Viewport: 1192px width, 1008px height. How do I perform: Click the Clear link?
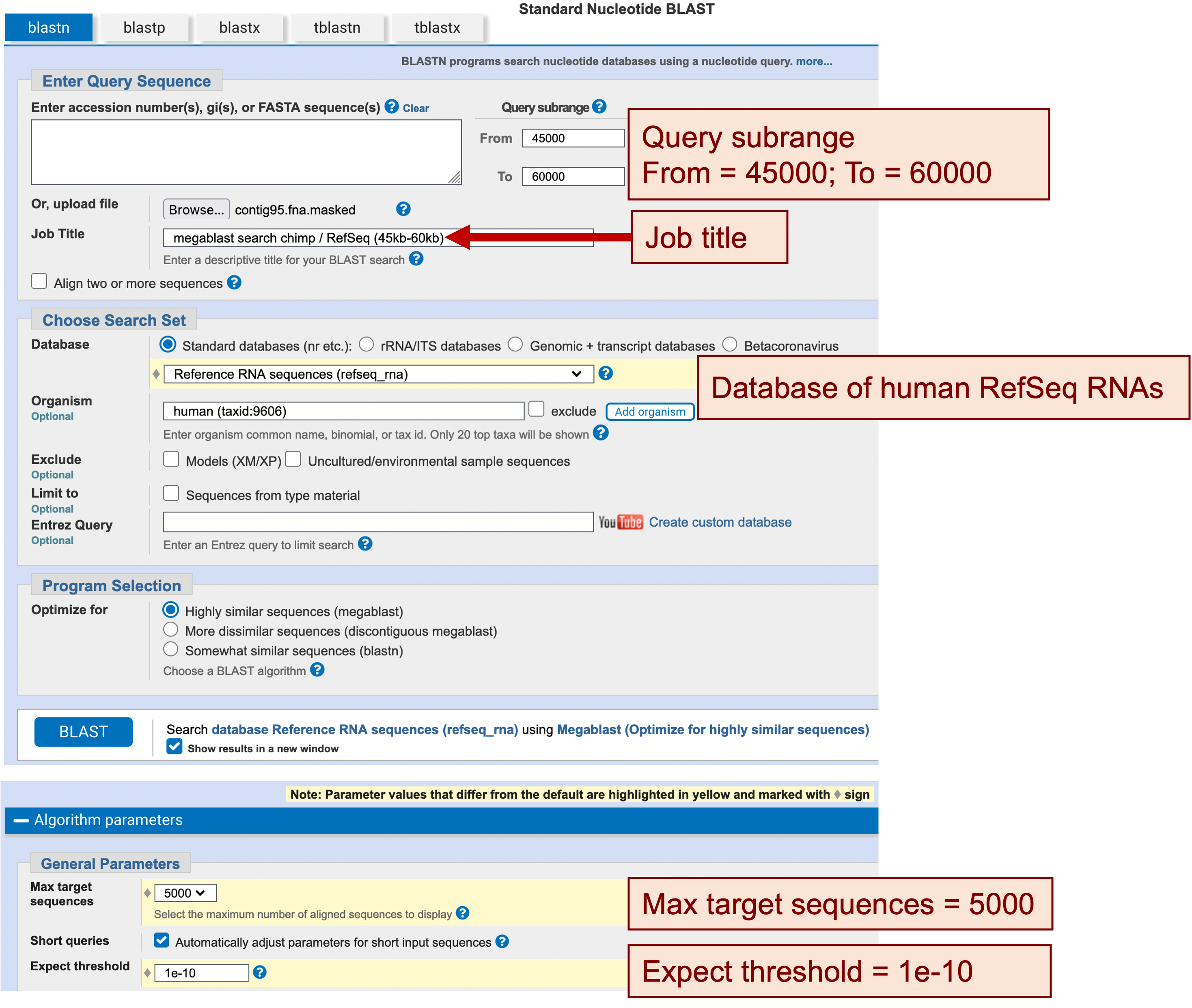point(416,108)
